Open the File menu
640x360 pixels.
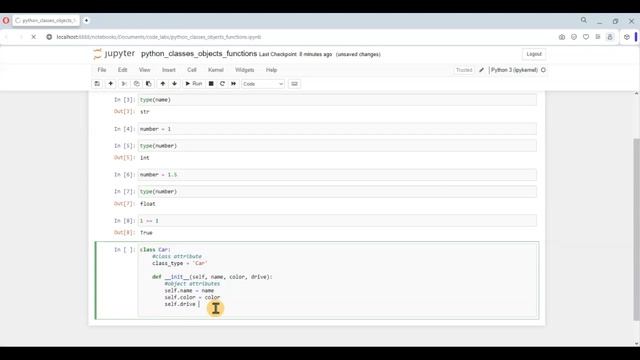(102, 70)
